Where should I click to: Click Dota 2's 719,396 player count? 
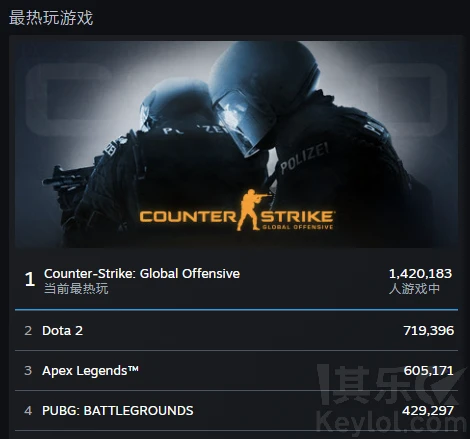(429, 331)
